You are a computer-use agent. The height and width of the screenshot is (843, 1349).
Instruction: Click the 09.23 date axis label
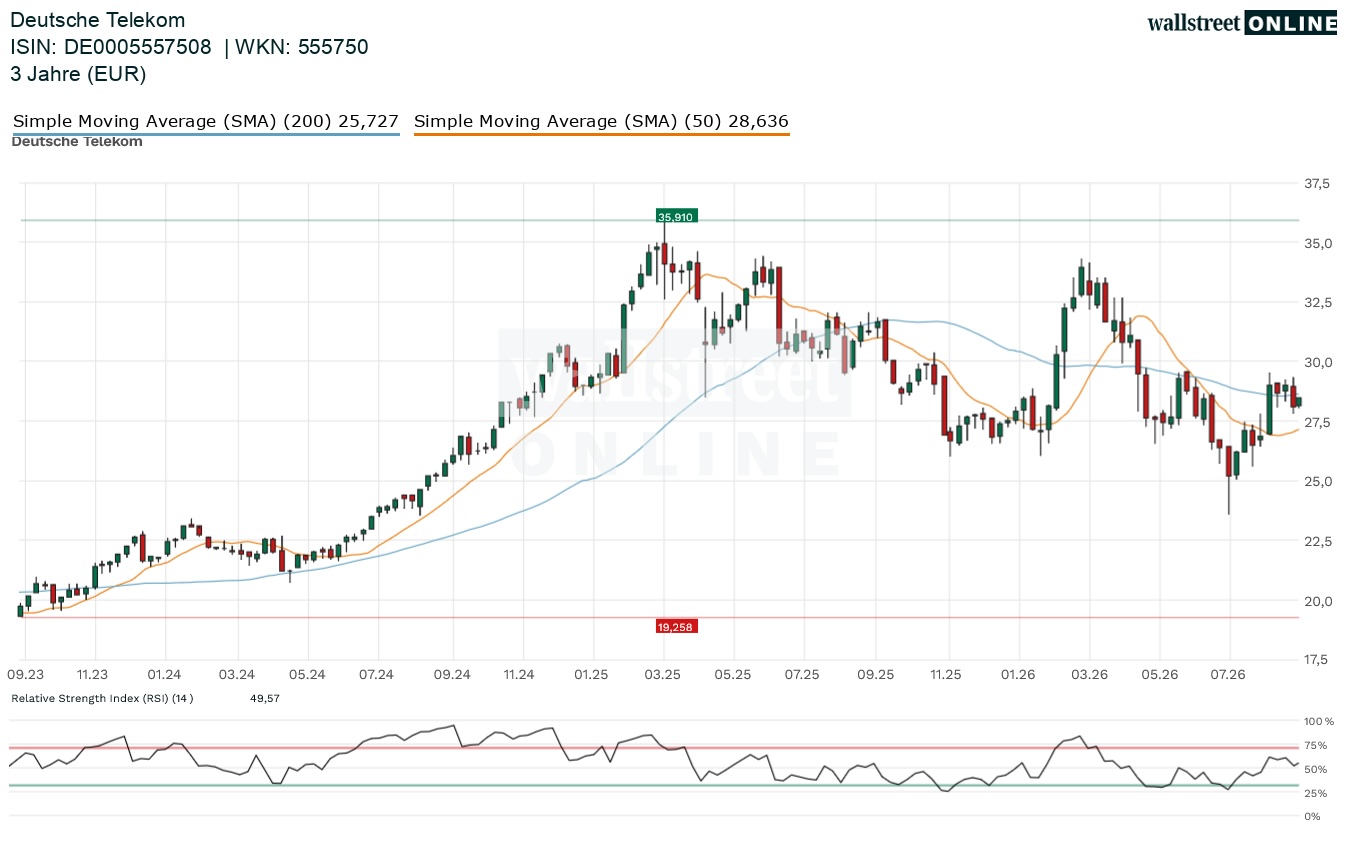tap(25, 675)
